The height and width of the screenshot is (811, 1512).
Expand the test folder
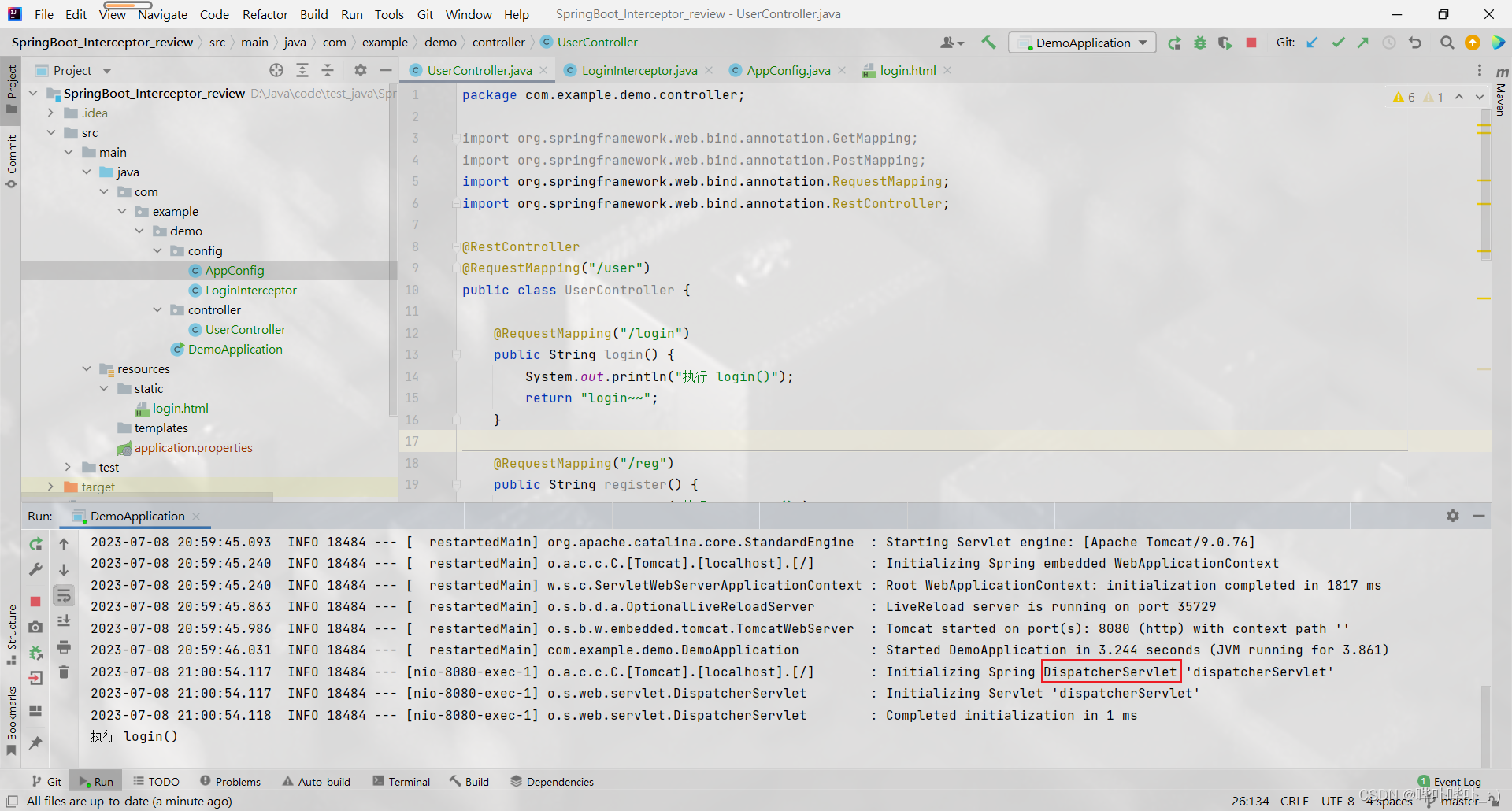tap(69, 467)
